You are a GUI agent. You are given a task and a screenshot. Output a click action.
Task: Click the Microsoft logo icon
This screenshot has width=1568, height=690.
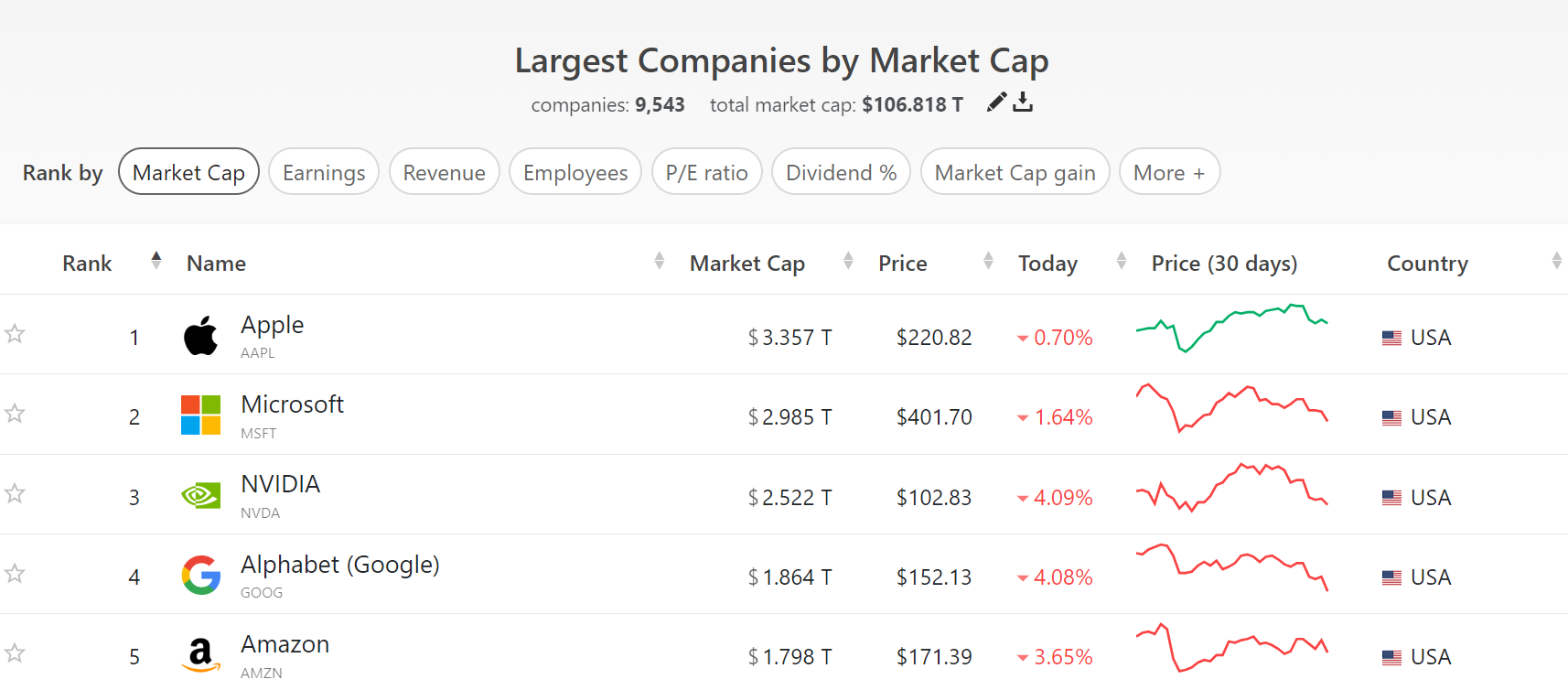[200, 415]
